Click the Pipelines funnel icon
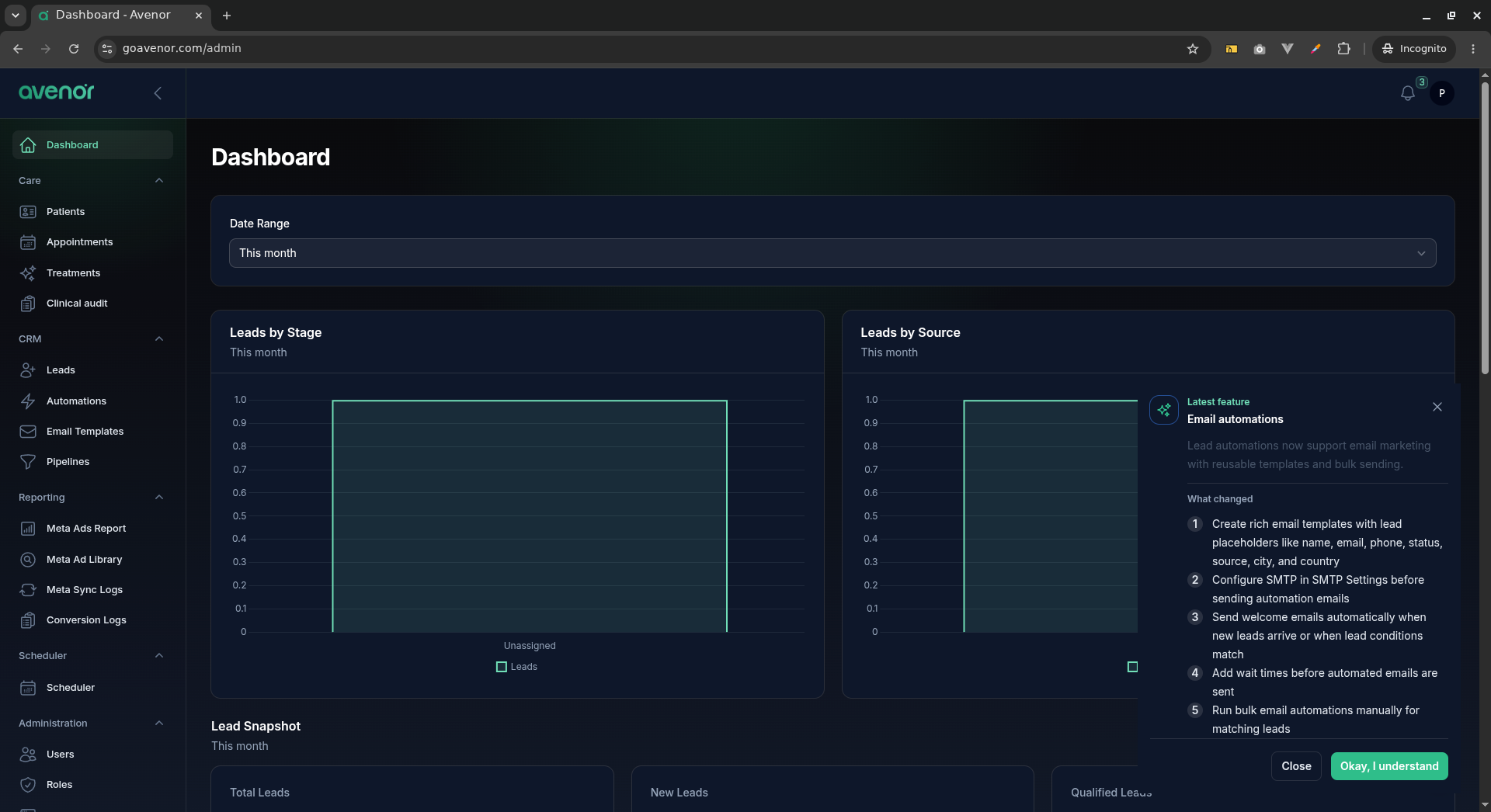1491x812 pixels. point(28,462)
